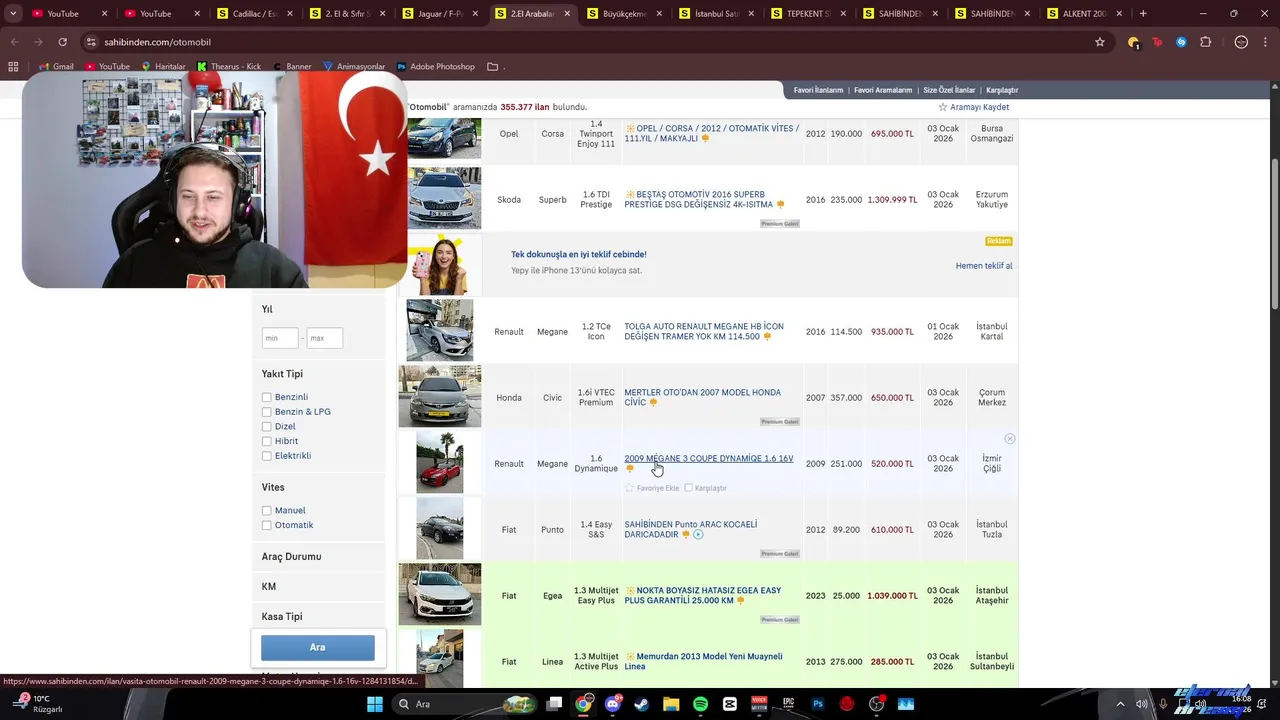Open Thearus - Kick bookmark
The width and height of the screenshot is (1280, 720).
click(x=229, y=66)
